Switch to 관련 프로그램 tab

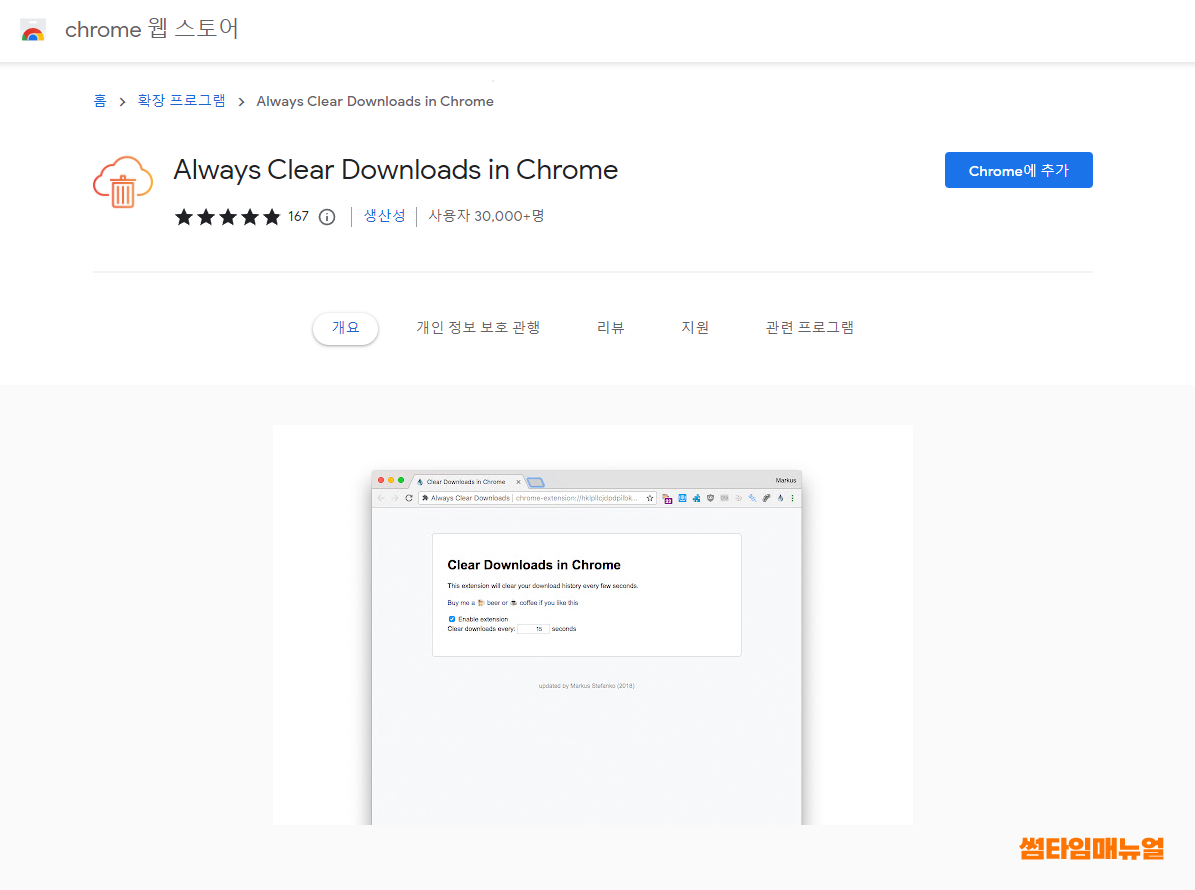coord(809,328)
